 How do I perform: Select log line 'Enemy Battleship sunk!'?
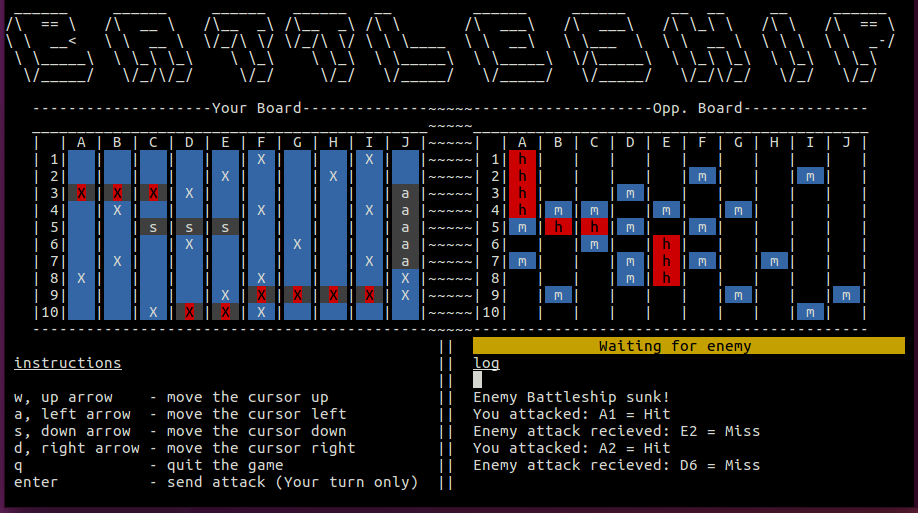tap(571, 397)
